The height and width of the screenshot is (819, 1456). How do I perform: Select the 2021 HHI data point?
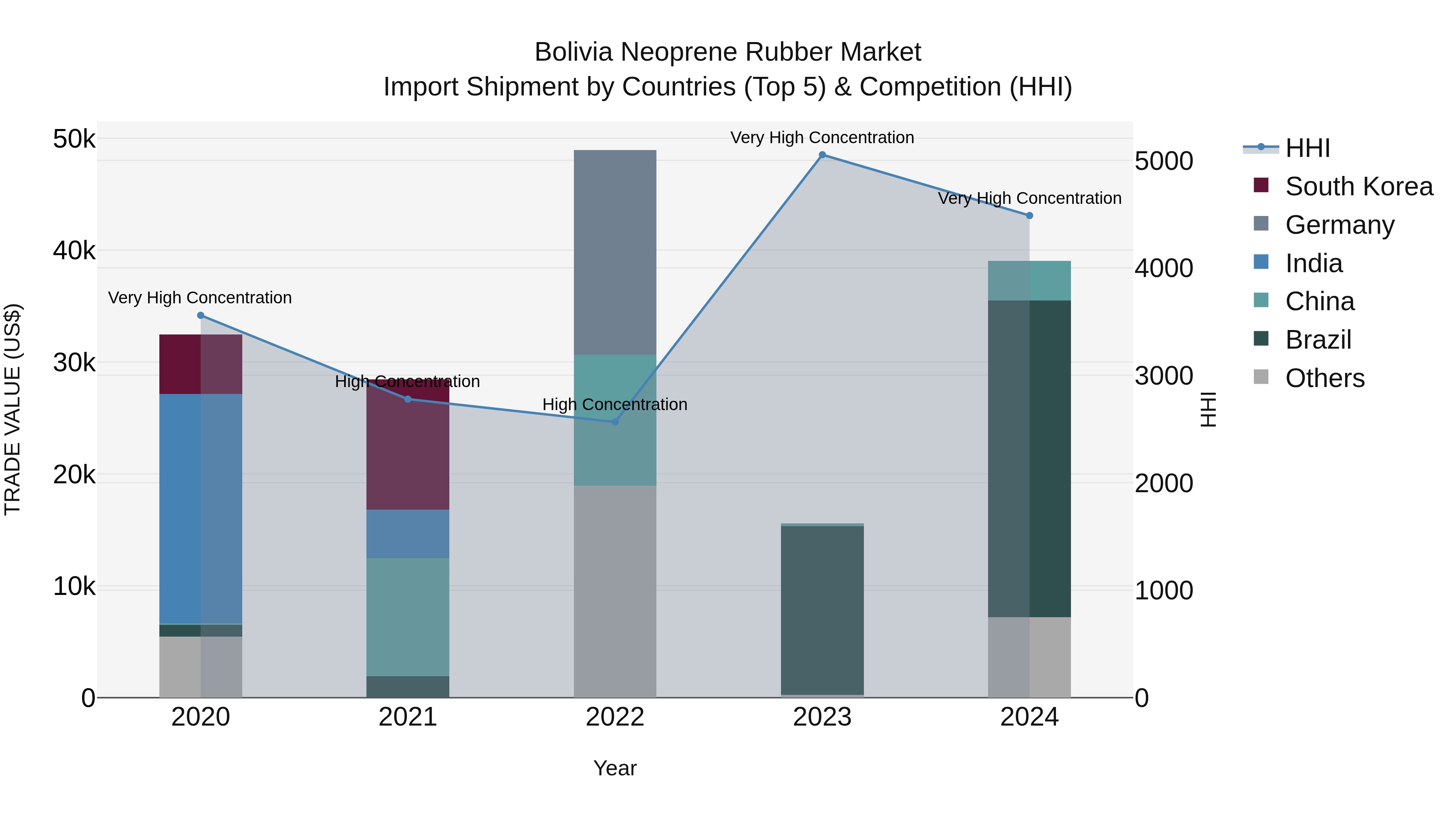(408, 399)
